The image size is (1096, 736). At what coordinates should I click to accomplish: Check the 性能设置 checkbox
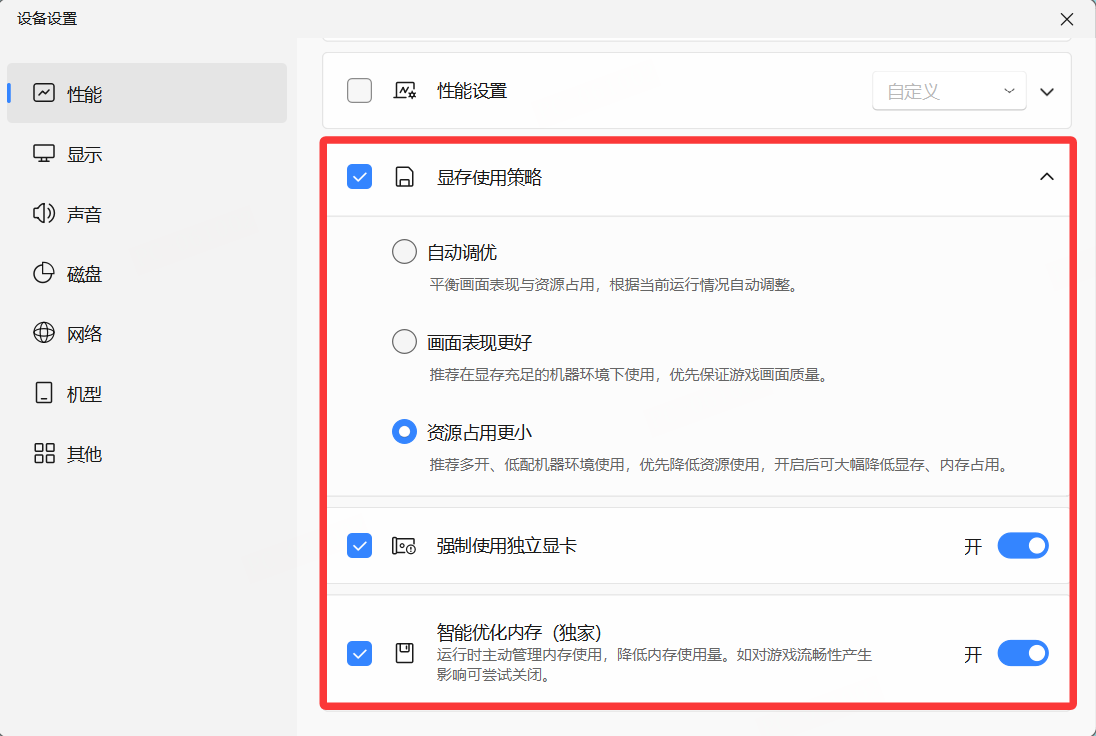[x=359, y=91]
